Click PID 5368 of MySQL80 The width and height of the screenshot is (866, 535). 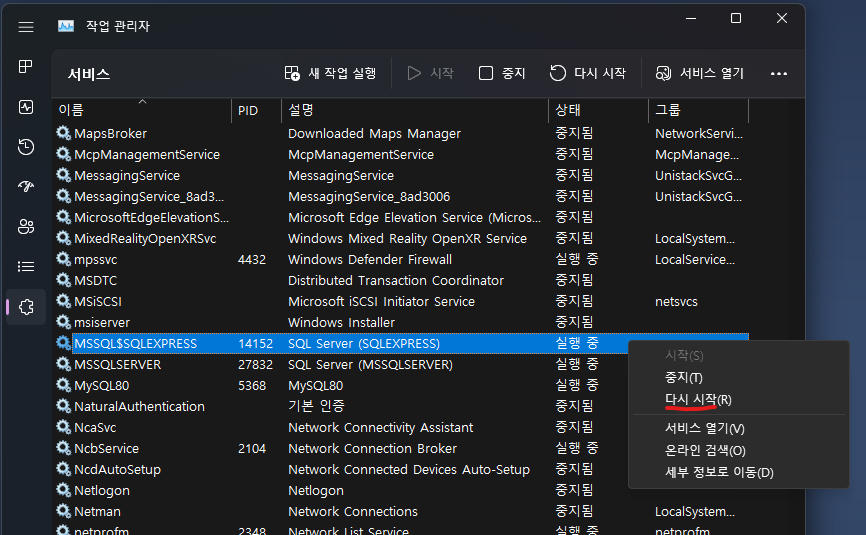(x=252, y=385)
